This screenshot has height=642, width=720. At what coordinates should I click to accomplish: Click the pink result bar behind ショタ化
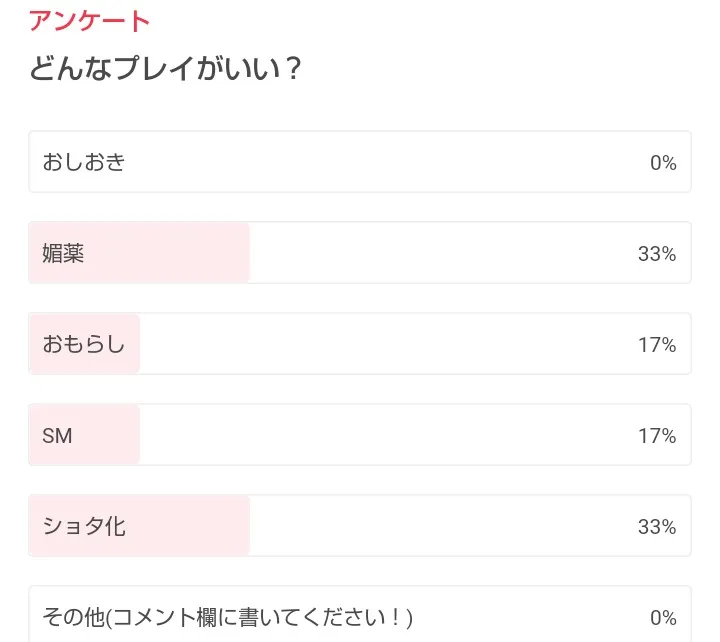pyautogui.click(x=190, y=526)
